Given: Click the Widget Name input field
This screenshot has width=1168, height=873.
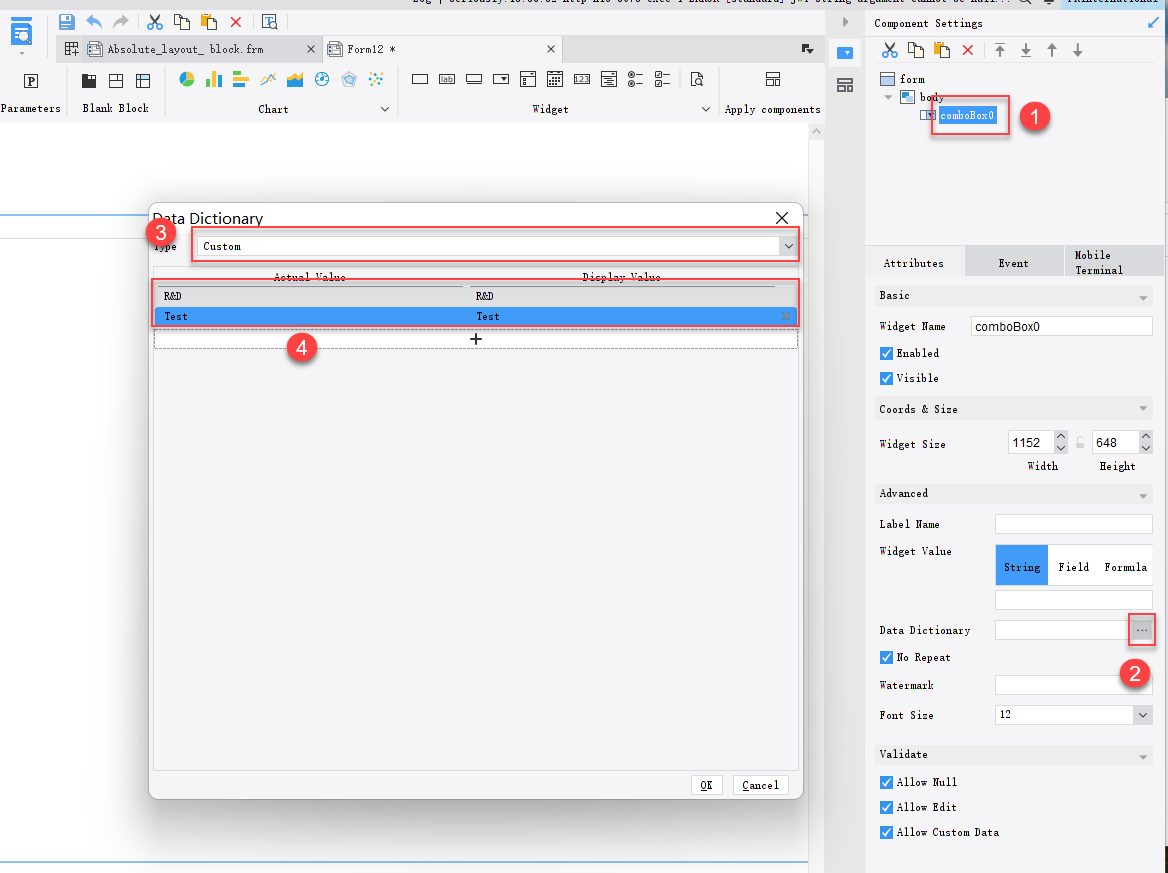Looking at the screenshot, I should [x=1061, y=326].
